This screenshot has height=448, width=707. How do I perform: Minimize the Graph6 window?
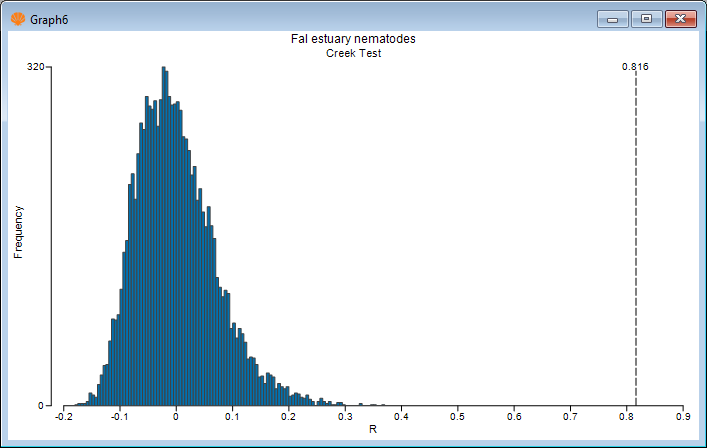(611, 19)
